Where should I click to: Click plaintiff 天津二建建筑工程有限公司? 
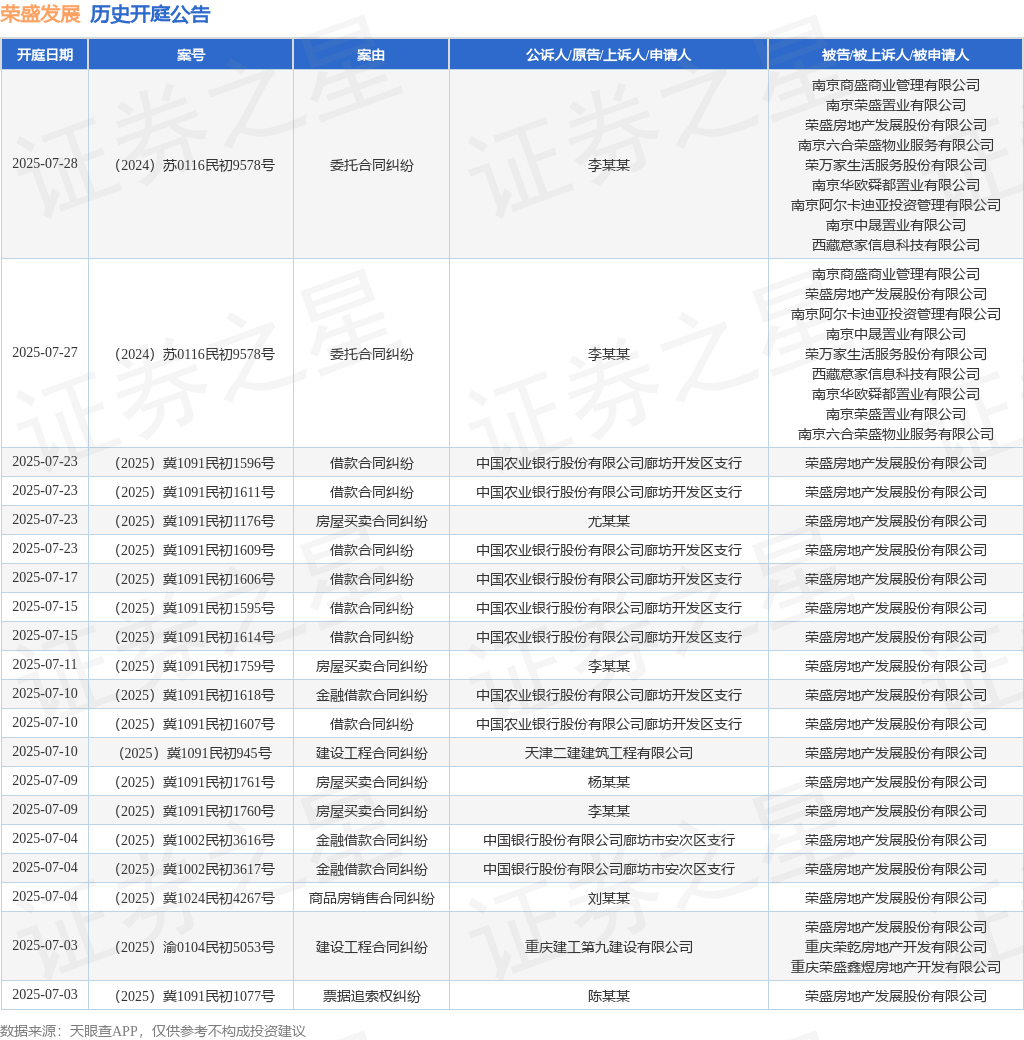click(609, 753)
